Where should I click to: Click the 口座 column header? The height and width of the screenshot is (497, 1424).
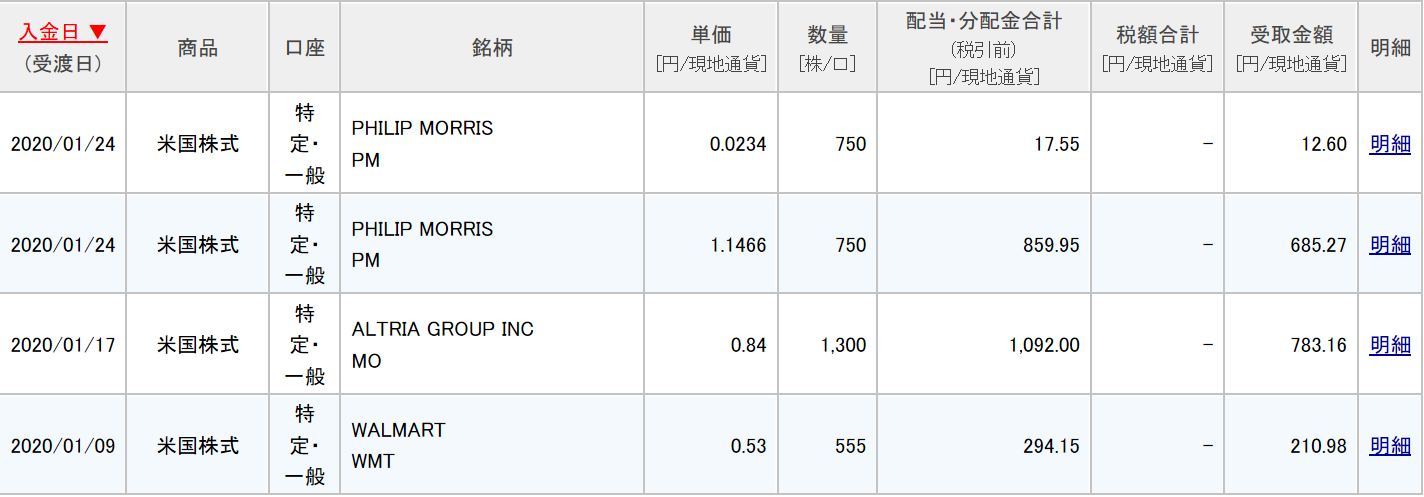tap(304, 47)
